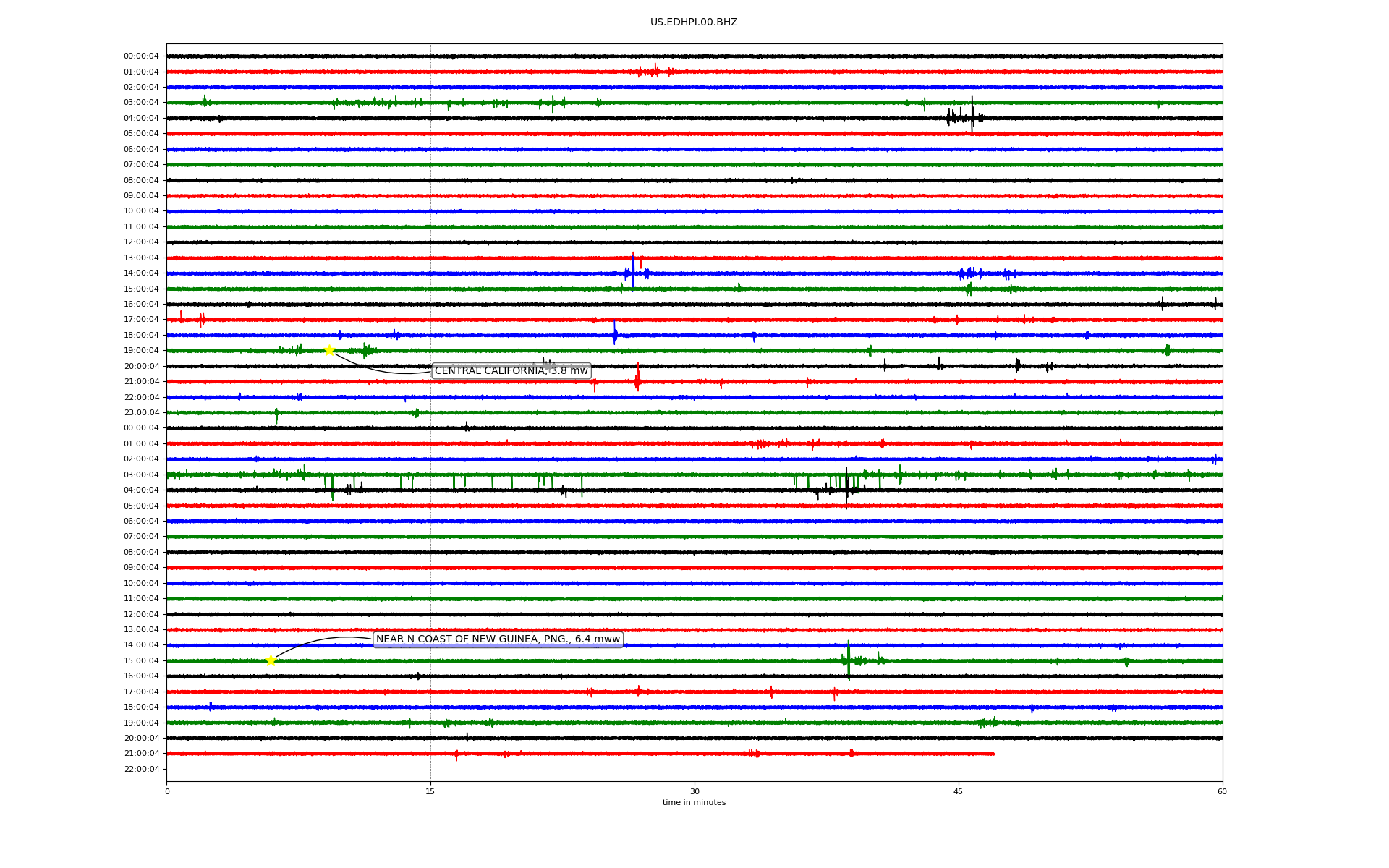Click the x-axis tick label "30"
The image size is (1389, 868).
694,791
